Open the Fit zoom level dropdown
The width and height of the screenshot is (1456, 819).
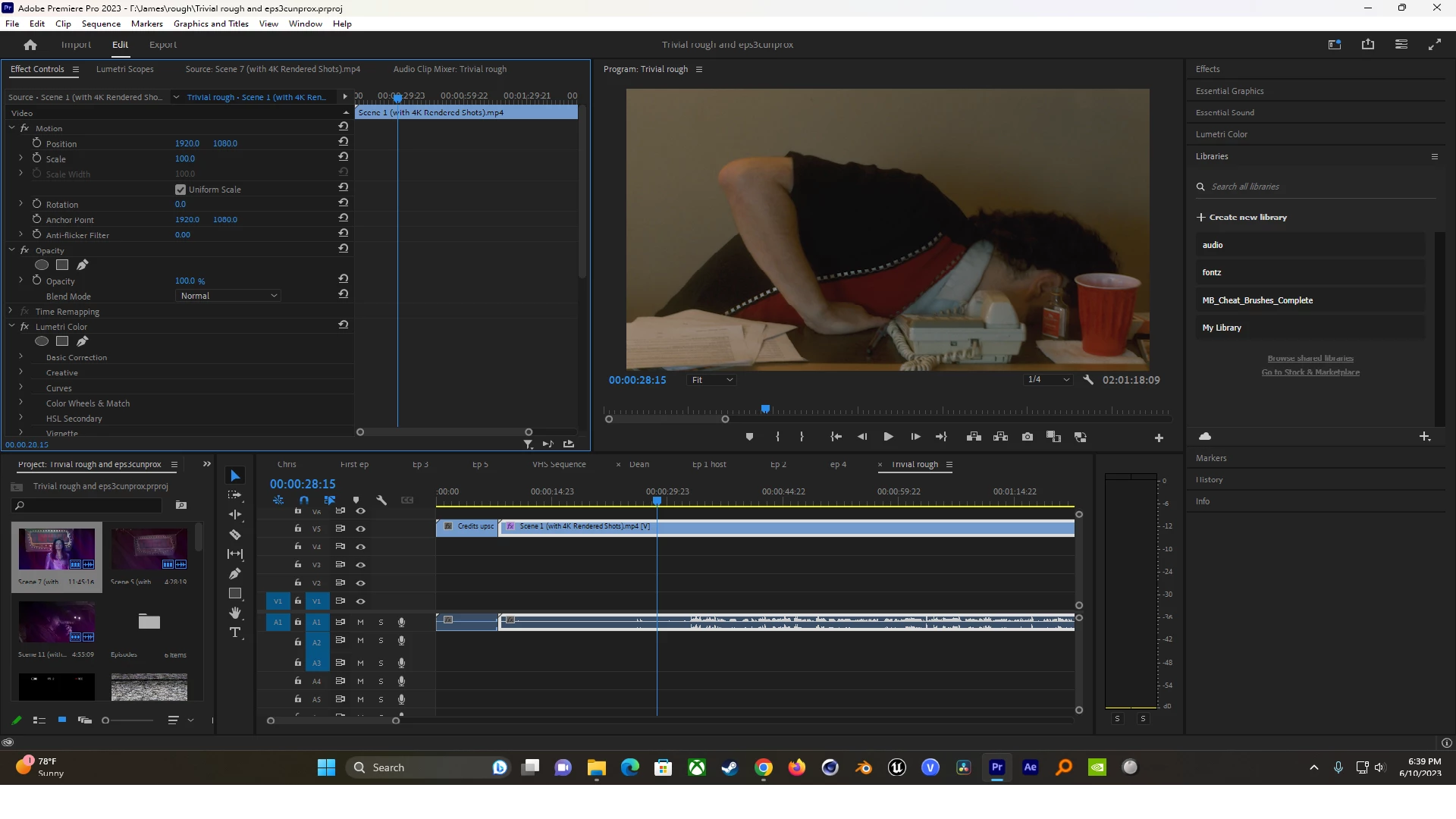pyautogui.click(x=711, y=380)
